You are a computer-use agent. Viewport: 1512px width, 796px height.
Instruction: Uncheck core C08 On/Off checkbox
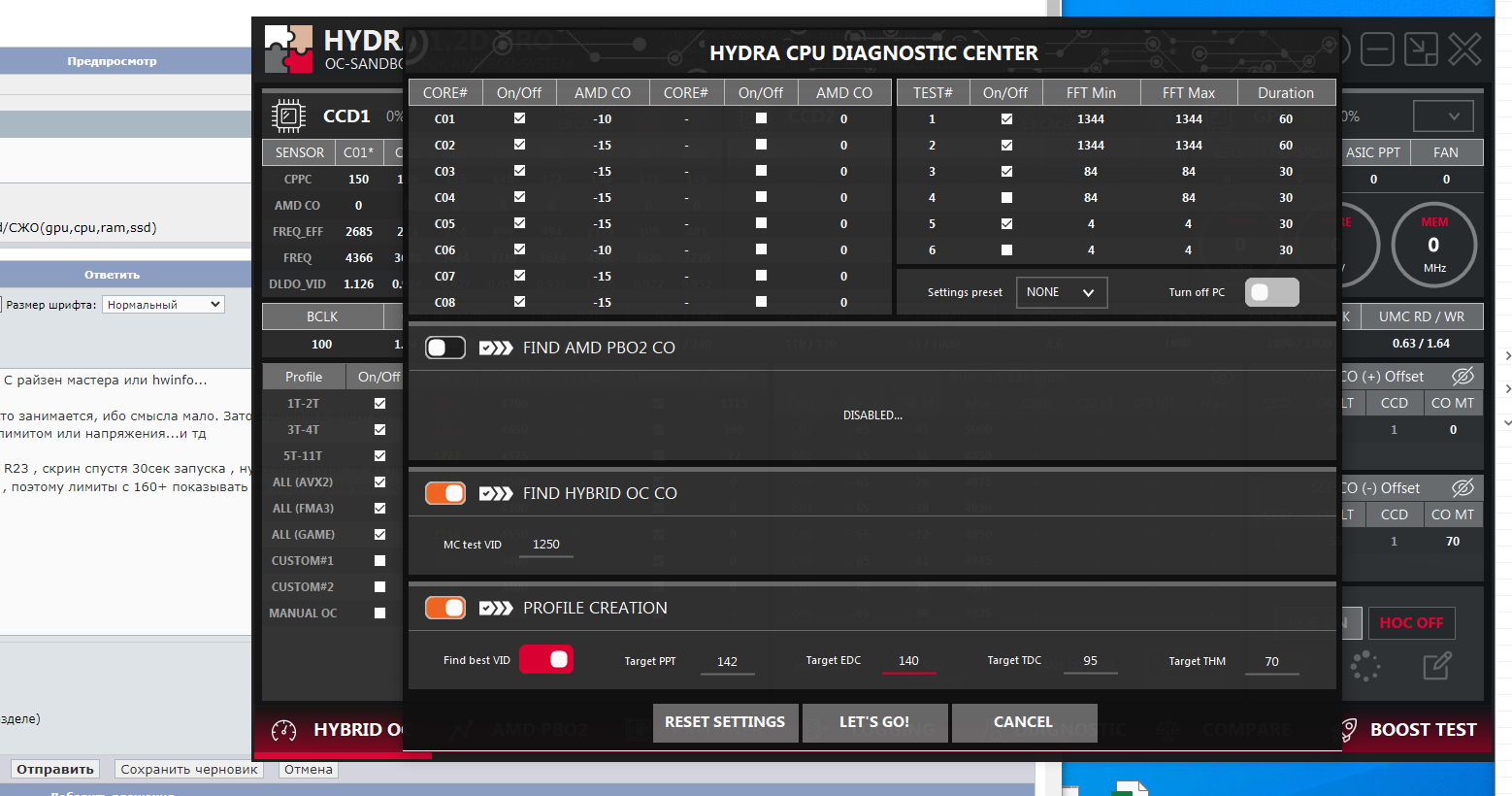click(519, 302)
